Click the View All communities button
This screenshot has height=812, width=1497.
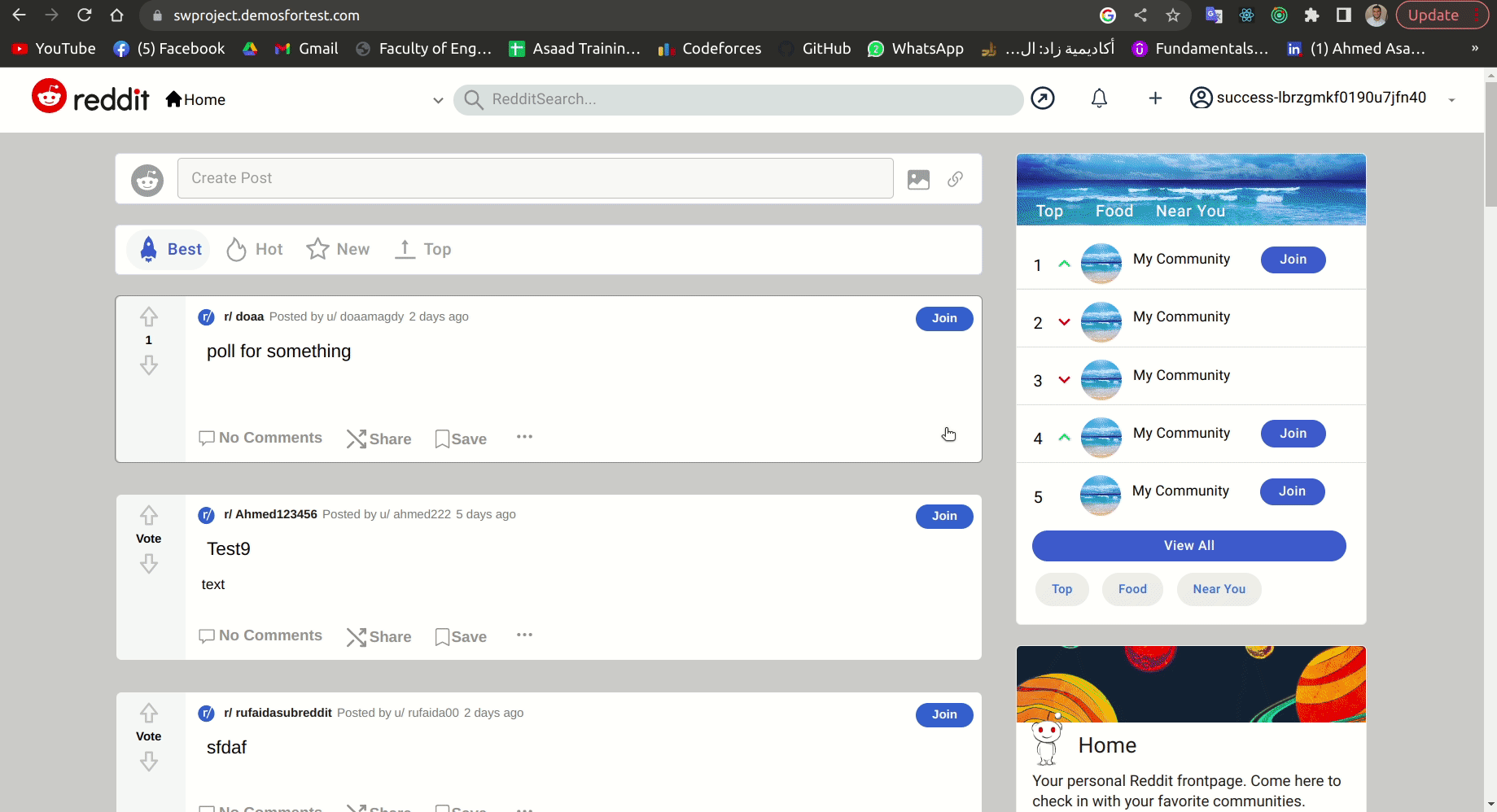[x=1188, y=546]
